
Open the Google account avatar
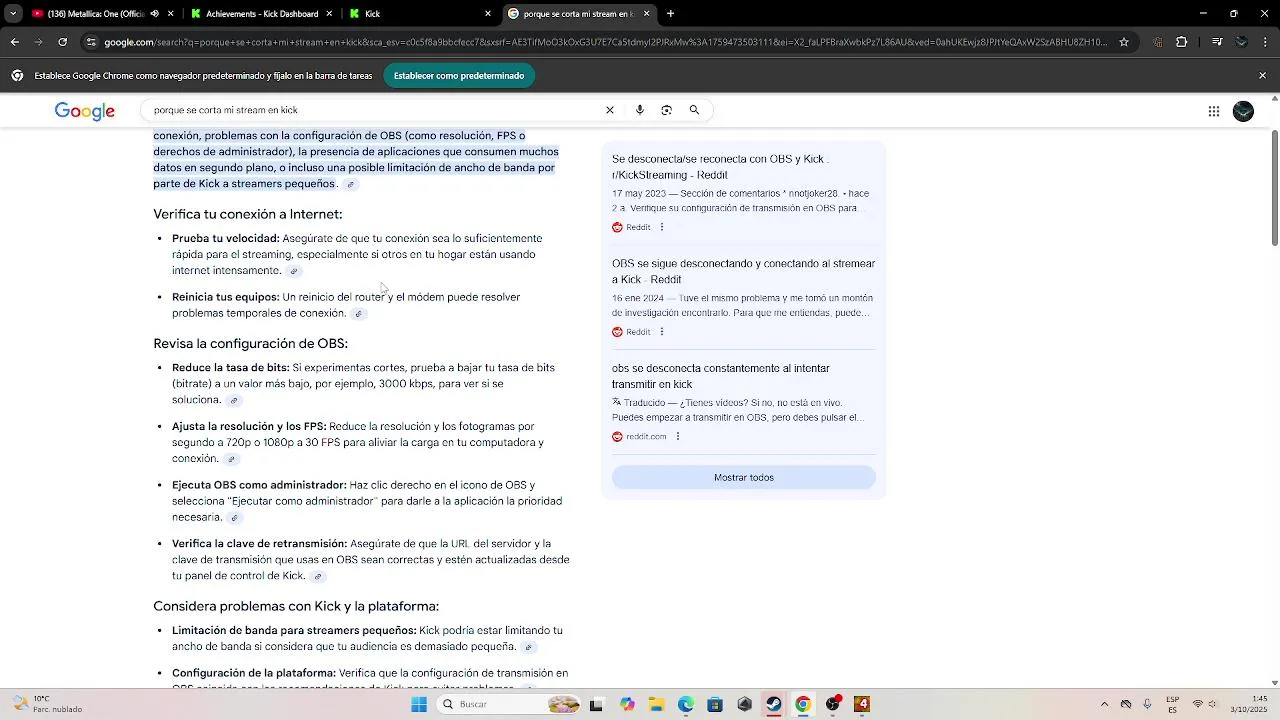[x=1243, y=111]
